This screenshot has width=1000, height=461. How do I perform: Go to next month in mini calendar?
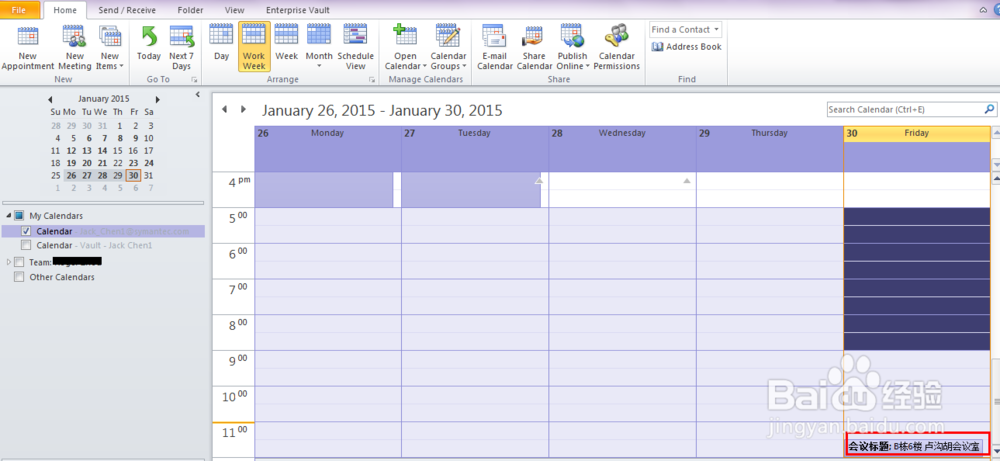pyautogui.click(x=158, y=99)
